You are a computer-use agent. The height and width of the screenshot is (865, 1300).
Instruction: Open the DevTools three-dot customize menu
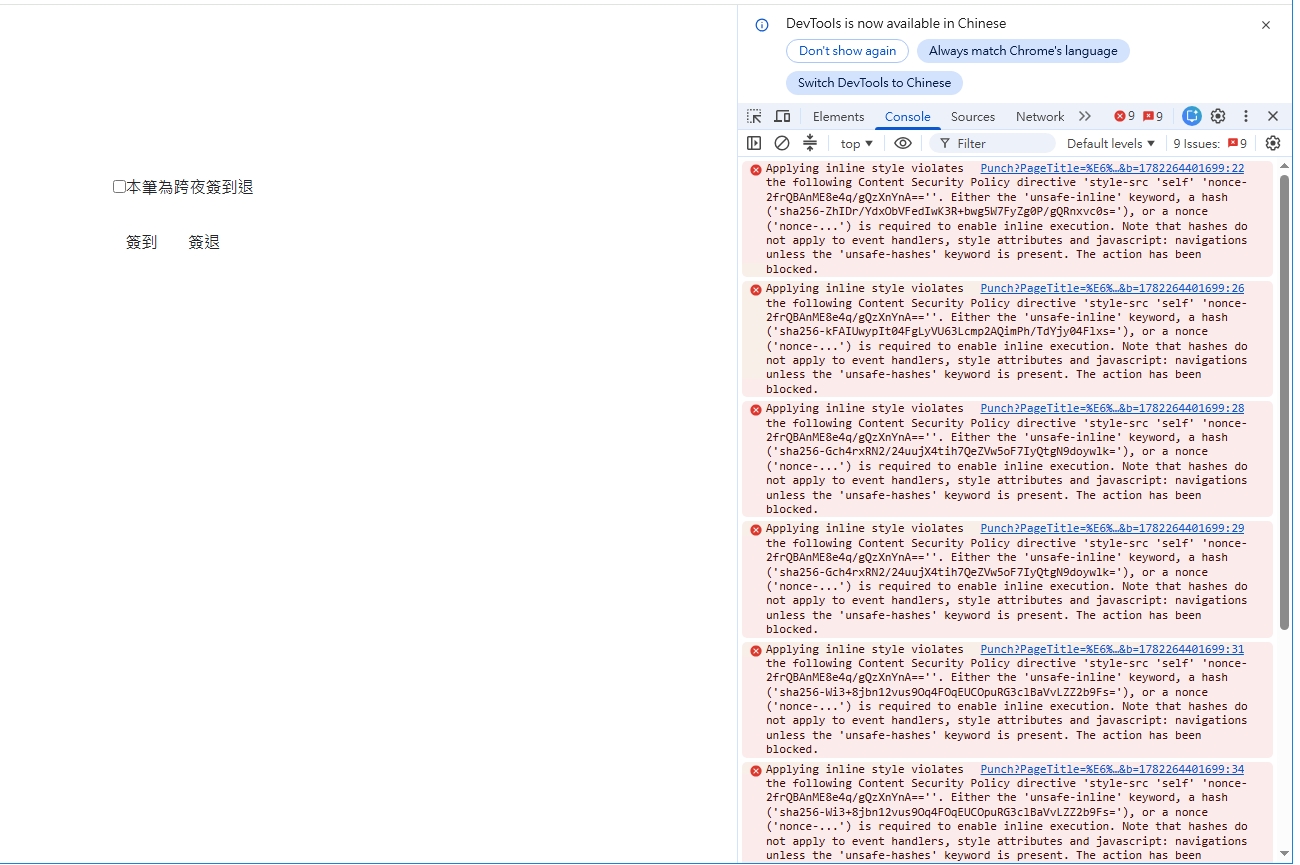coord(1246,117)
